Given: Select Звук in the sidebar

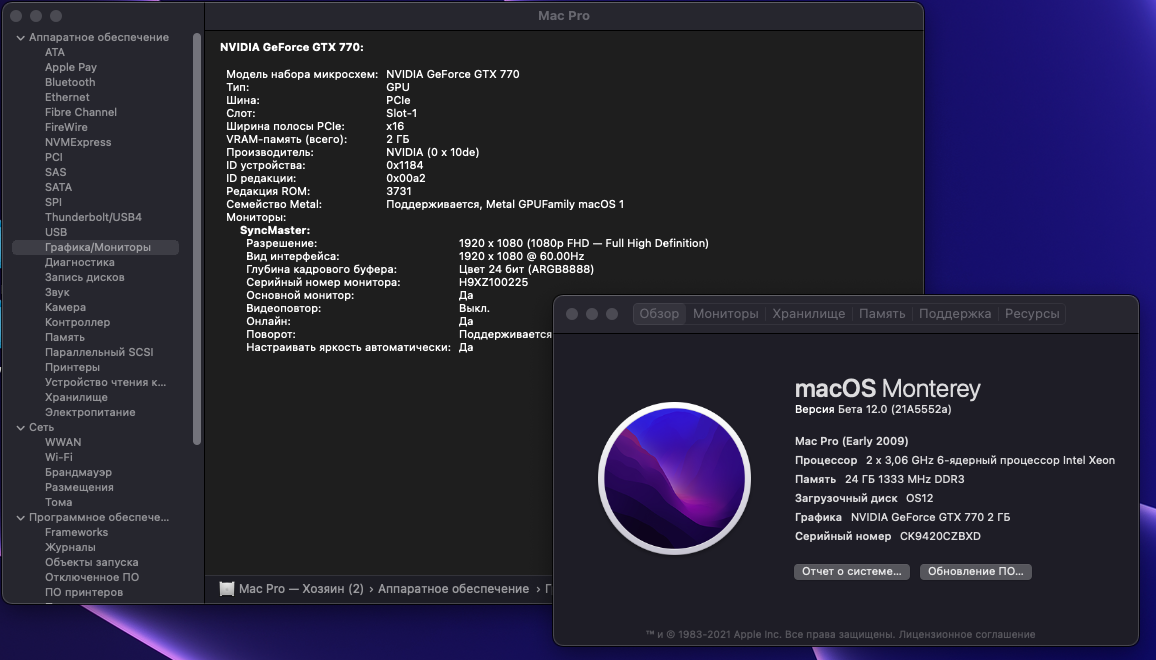Looking at the screenshot, I should point(57,292).
